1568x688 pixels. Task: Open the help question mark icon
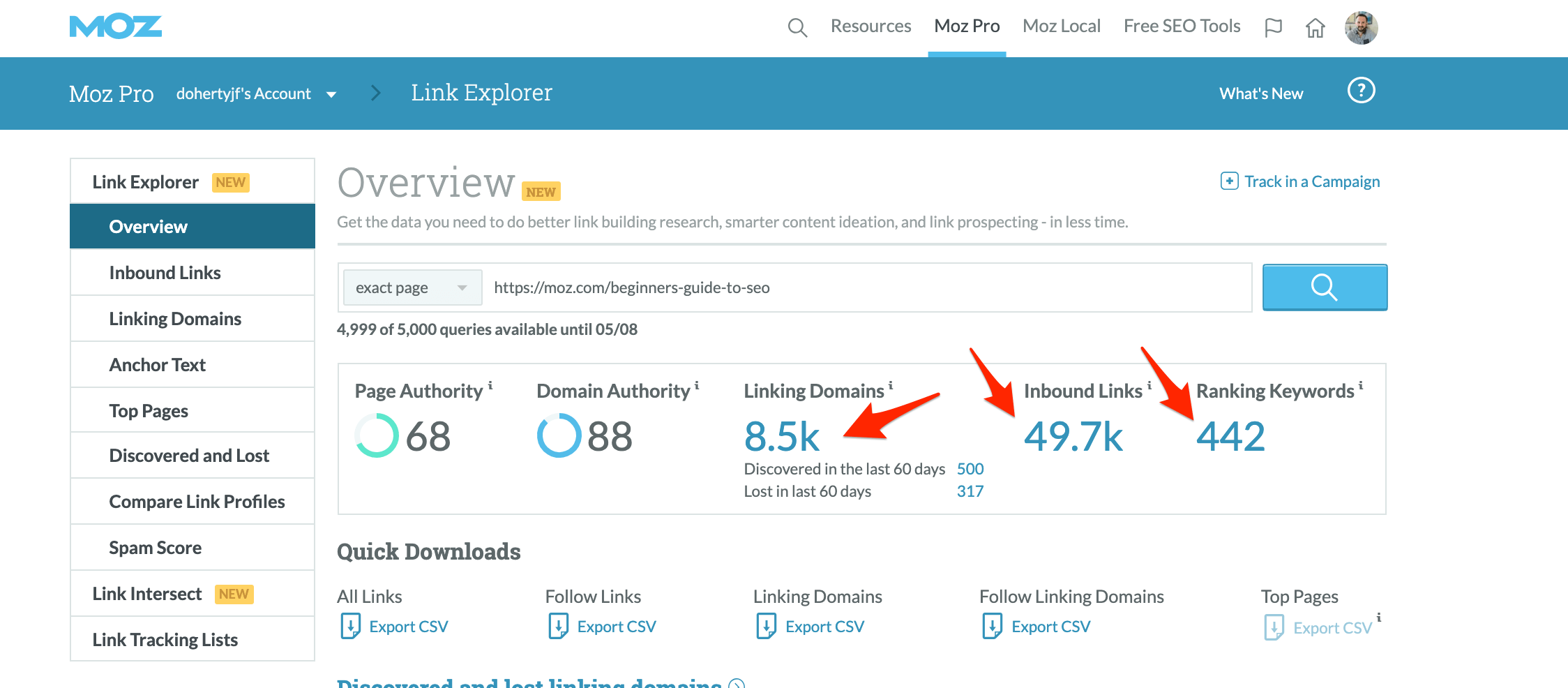tap(1361, 91)
